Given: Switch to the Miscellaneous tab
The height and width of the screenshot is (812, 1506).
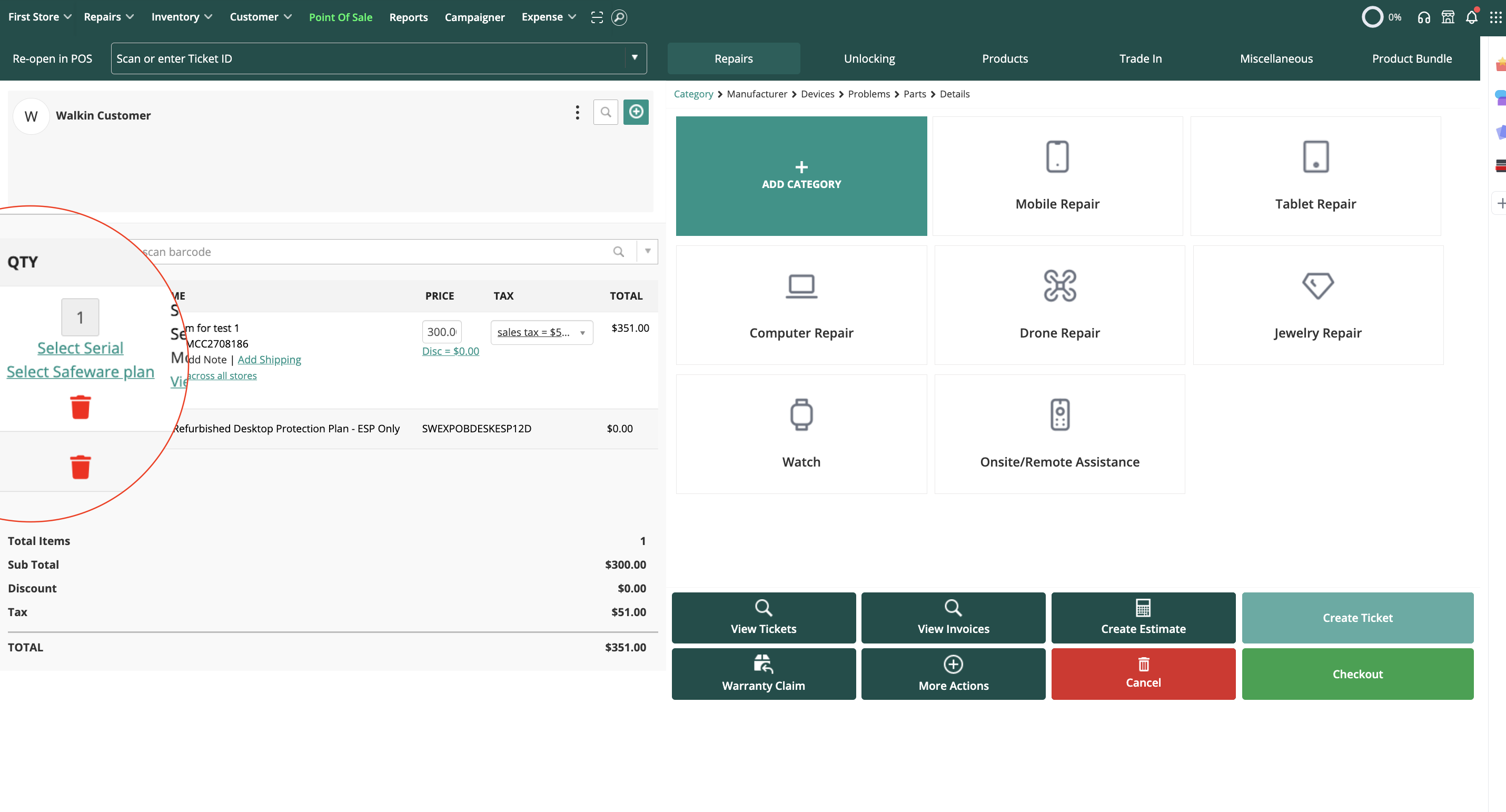Looking at the screenshot, I should coord(1276,58).
